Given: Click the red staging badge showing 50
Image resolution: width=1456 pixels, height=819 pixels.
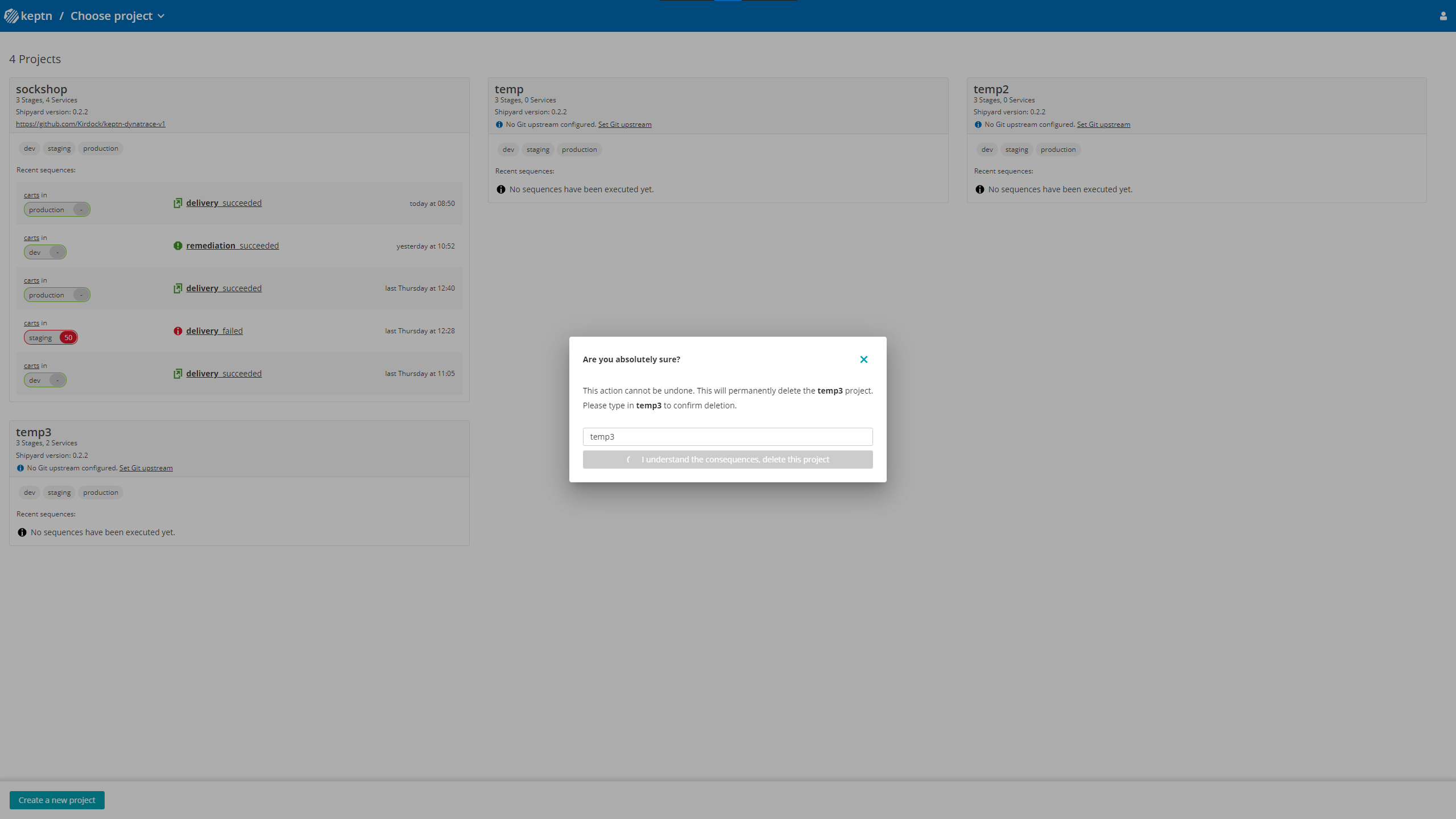Looking at the screenshot, I should coord(51,337).
